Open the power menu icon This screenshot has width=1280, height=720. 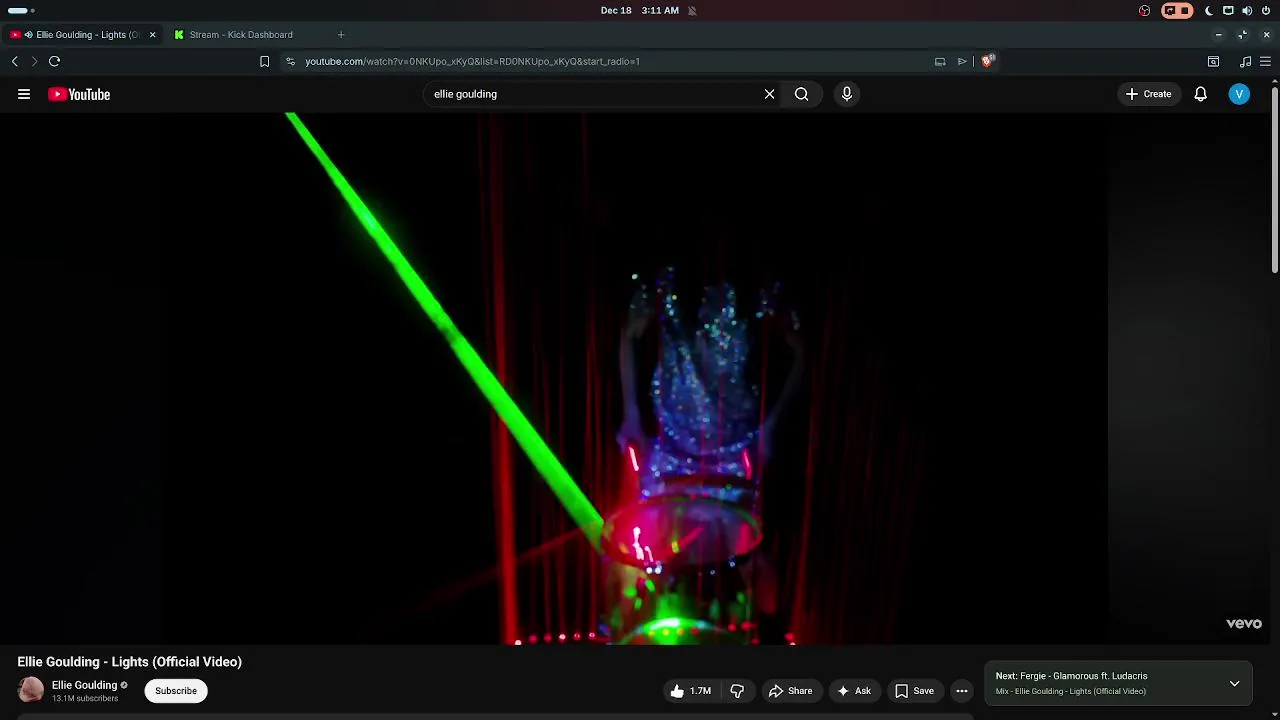1266,10
